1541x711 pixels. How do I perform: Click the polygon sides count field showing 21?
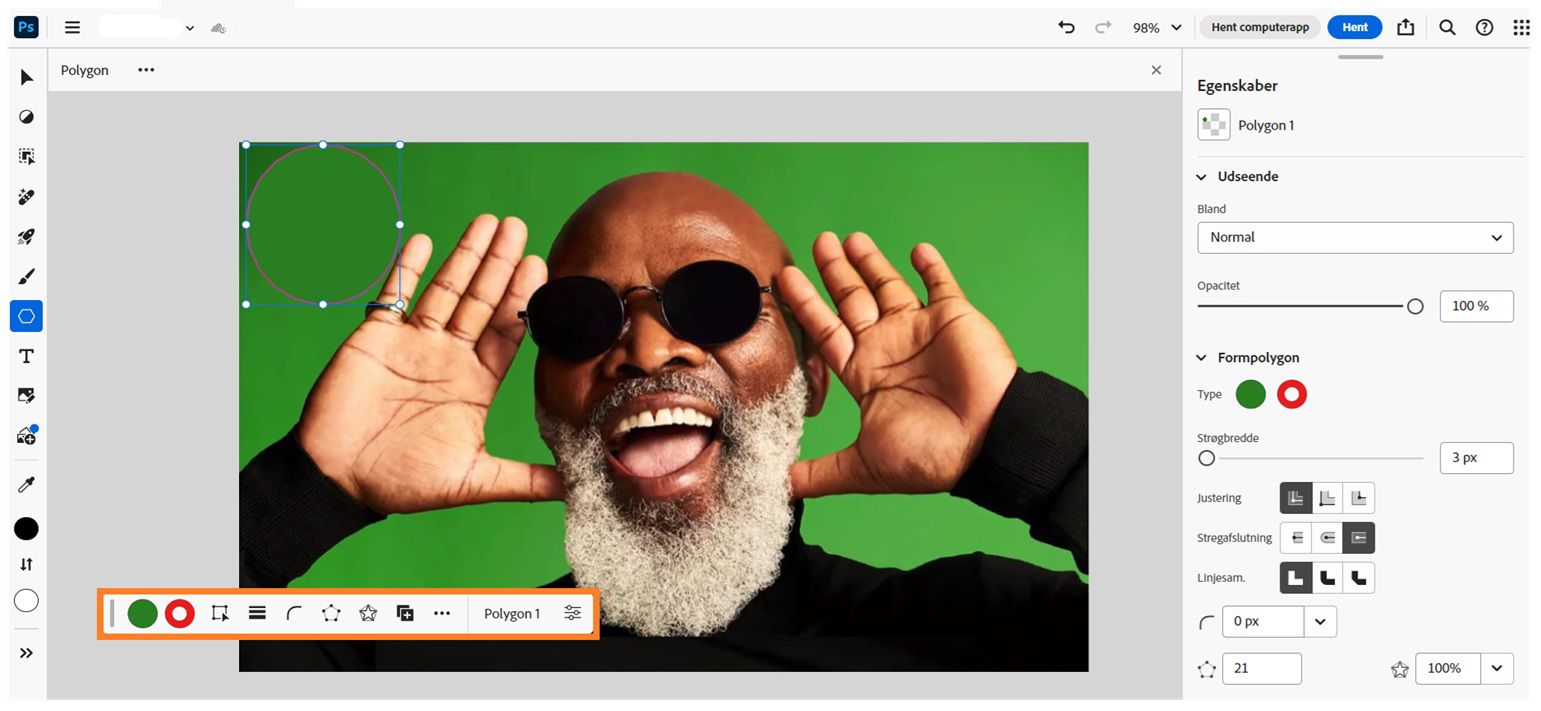point(1261,668)
